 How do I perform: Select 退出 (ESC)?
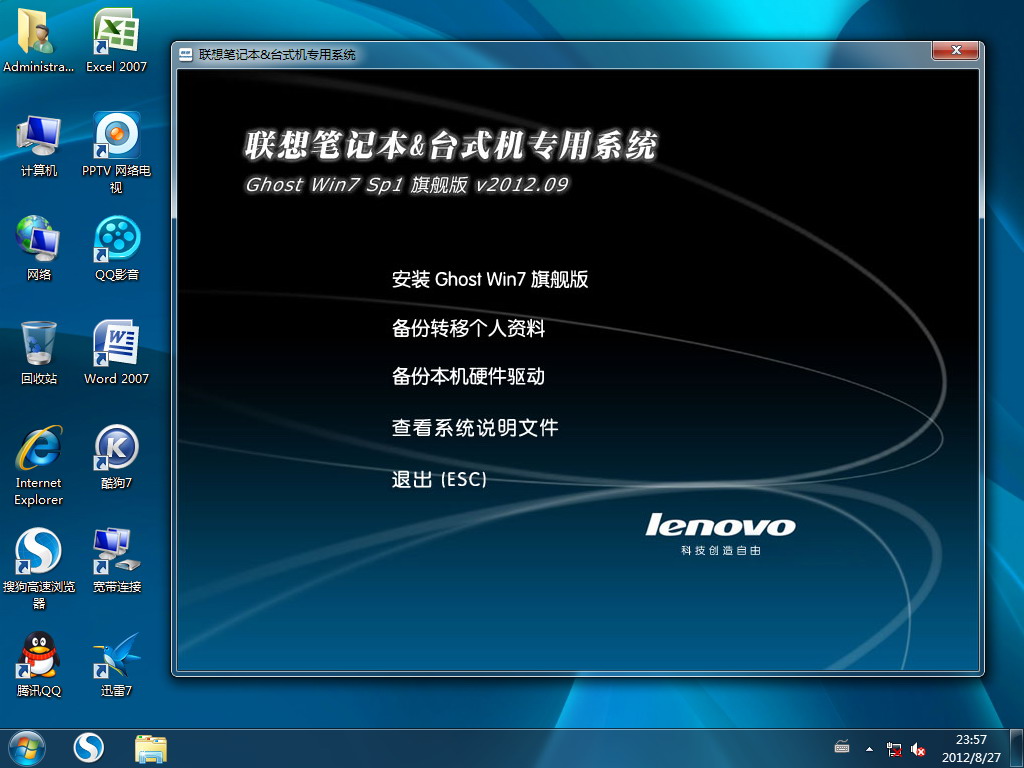pyautogui.click(x=439, y=479)
